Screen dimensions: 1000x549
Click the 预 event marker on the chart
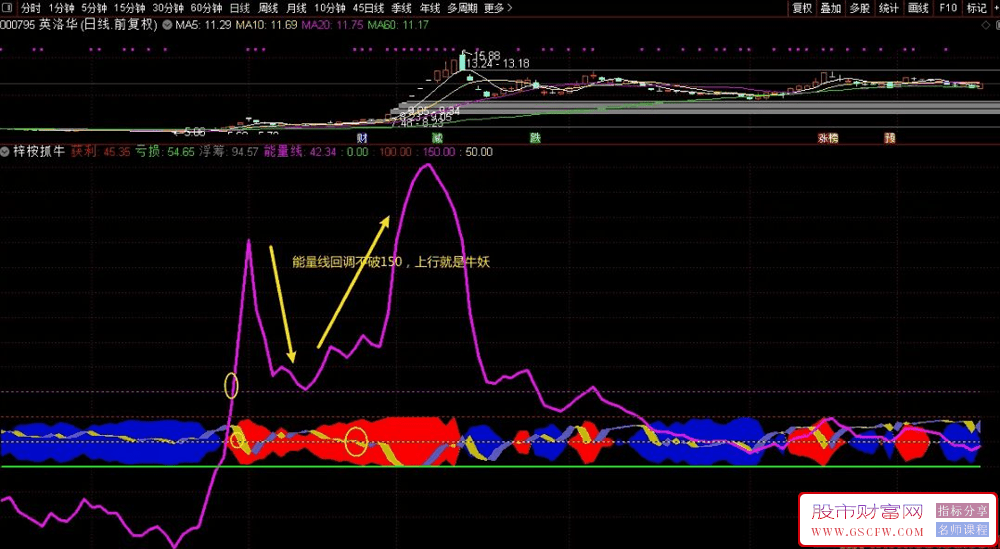tap(890, 138)
